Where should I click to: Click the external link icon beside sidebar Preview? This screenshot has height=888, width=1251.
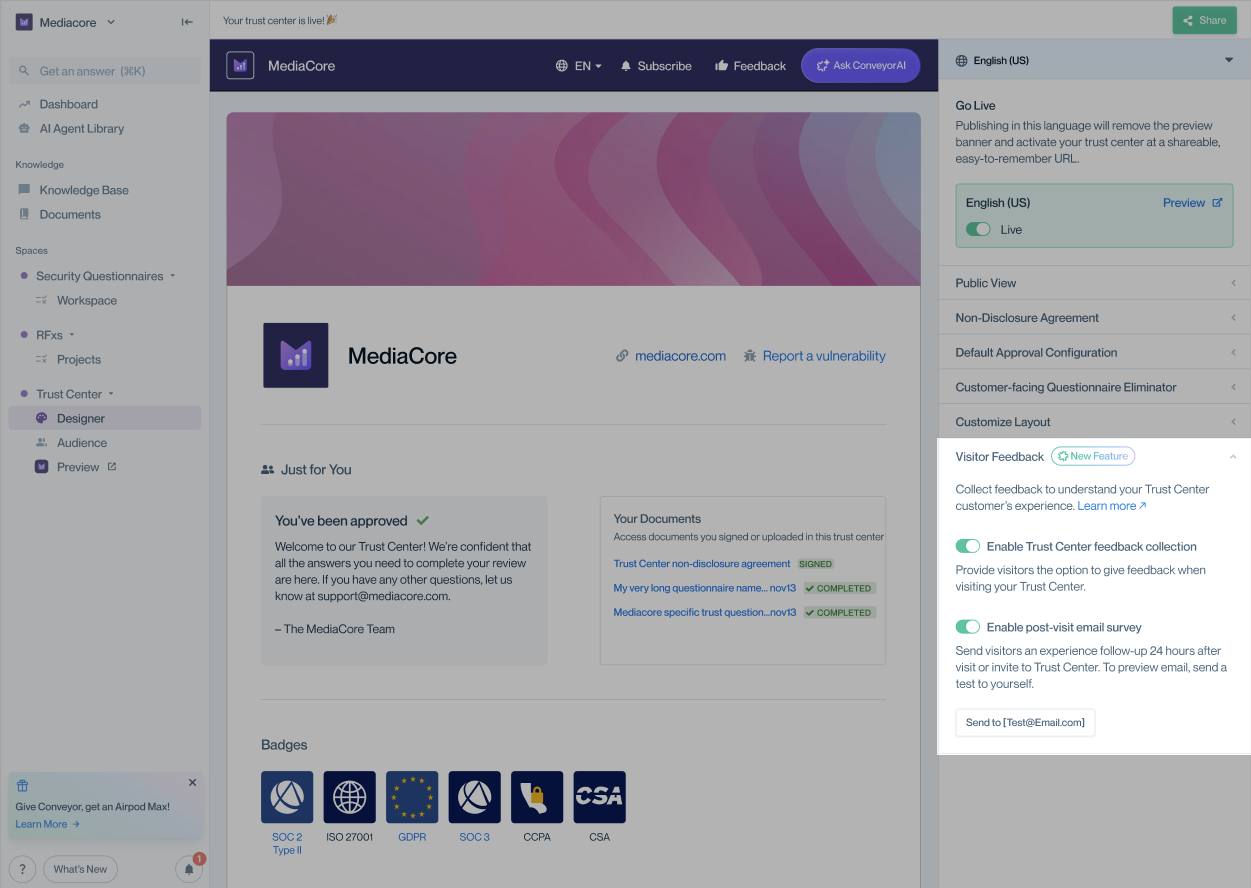click(x=112, y=467)
